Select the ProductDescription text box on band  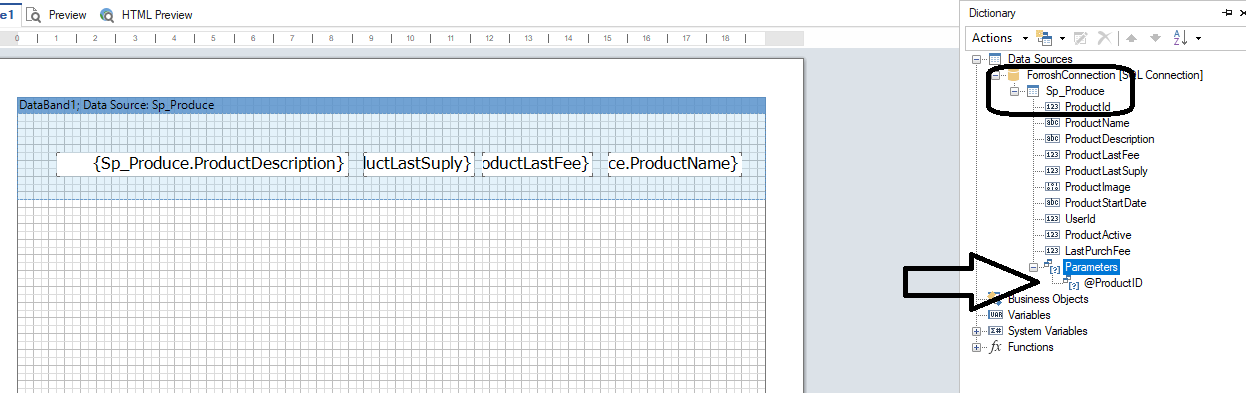203,163
